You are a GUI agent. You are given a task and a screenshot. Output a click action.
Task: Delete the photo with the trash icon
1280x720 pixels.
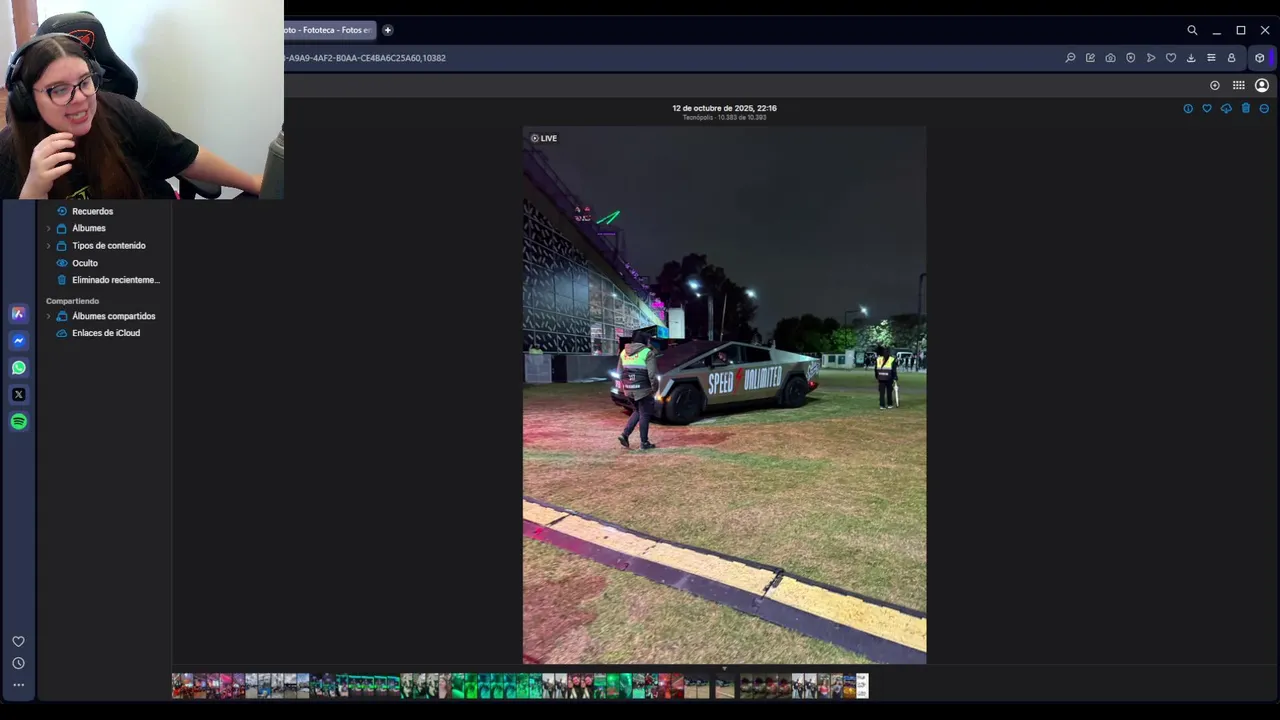click(1245, 108)
